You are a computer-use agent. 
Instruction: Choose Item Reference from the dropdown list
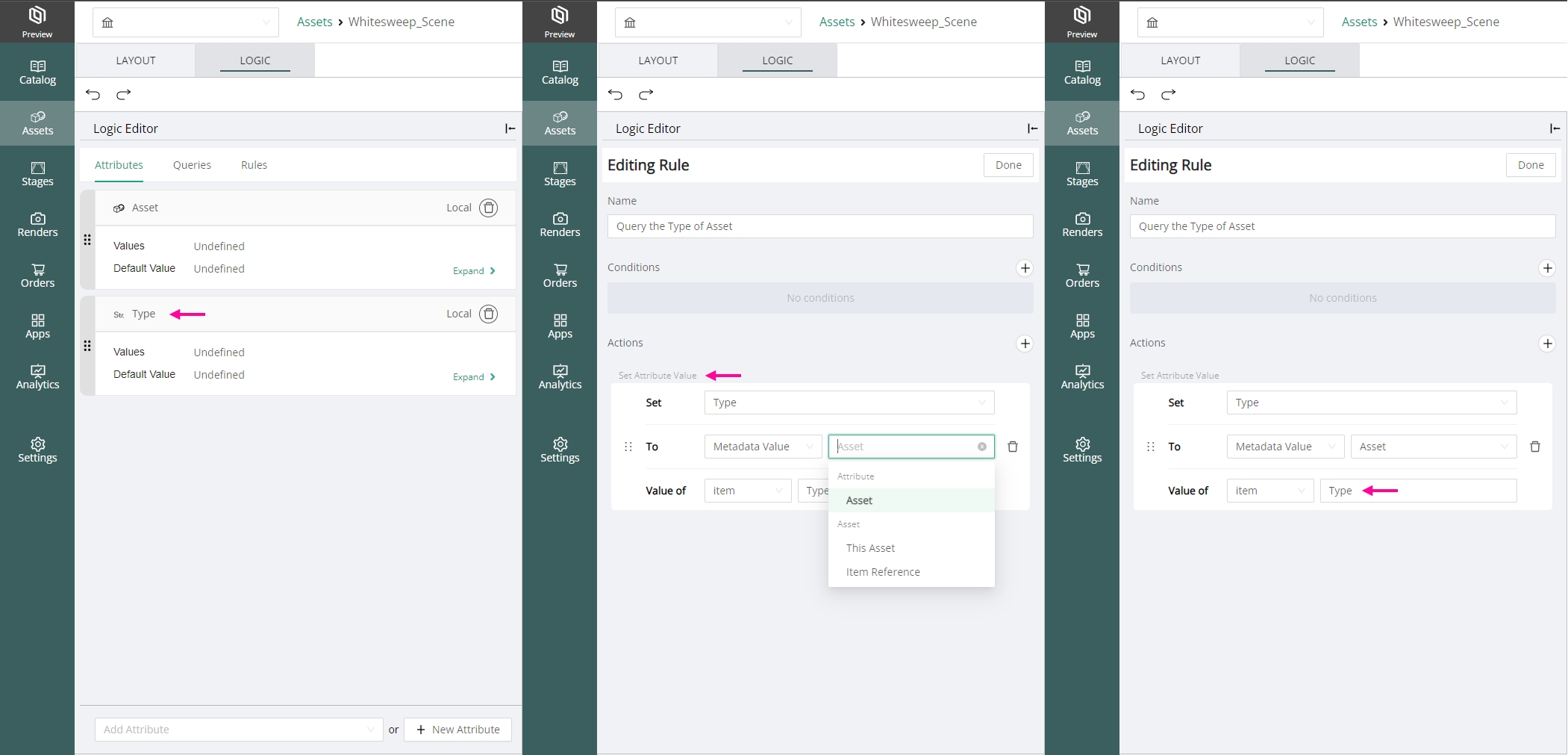tap(883, 572)
